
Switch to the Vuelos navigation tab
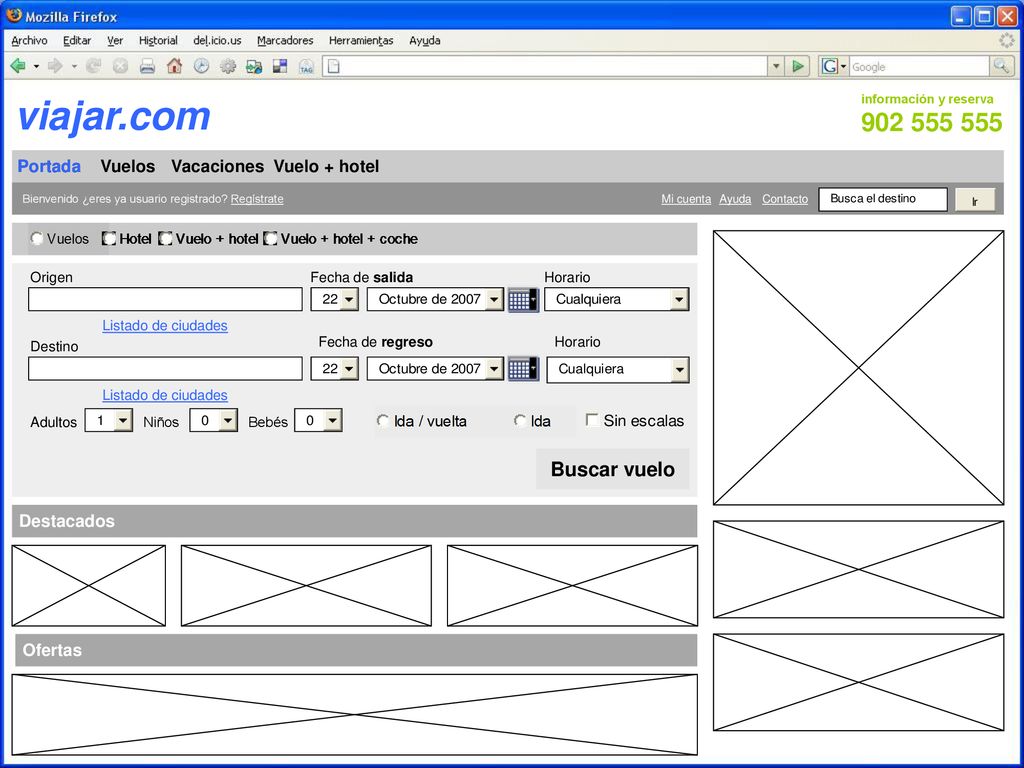(128, 167)
